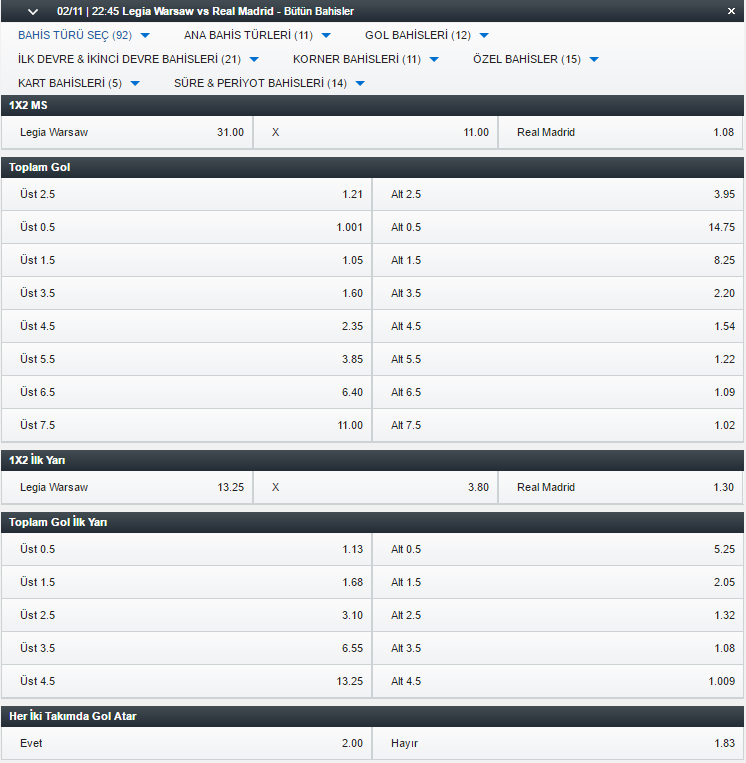Screen dimensions: 746x763
Task: Select first-half Üst 1.5 at 1.68
Action: [187, 582]
